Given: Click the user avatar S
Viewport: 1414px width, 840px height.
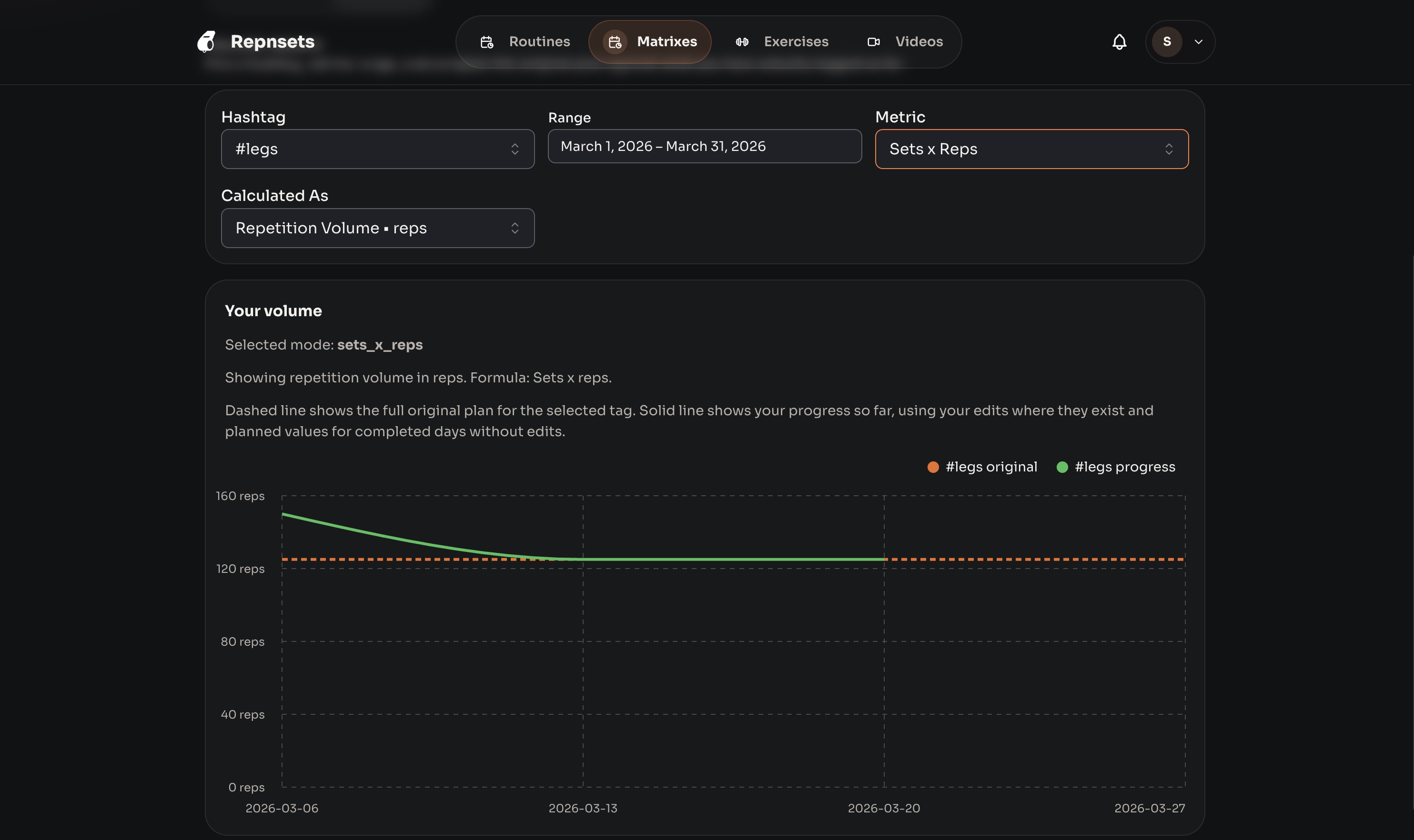Looking at the screenshot, I should point(1167,42).
